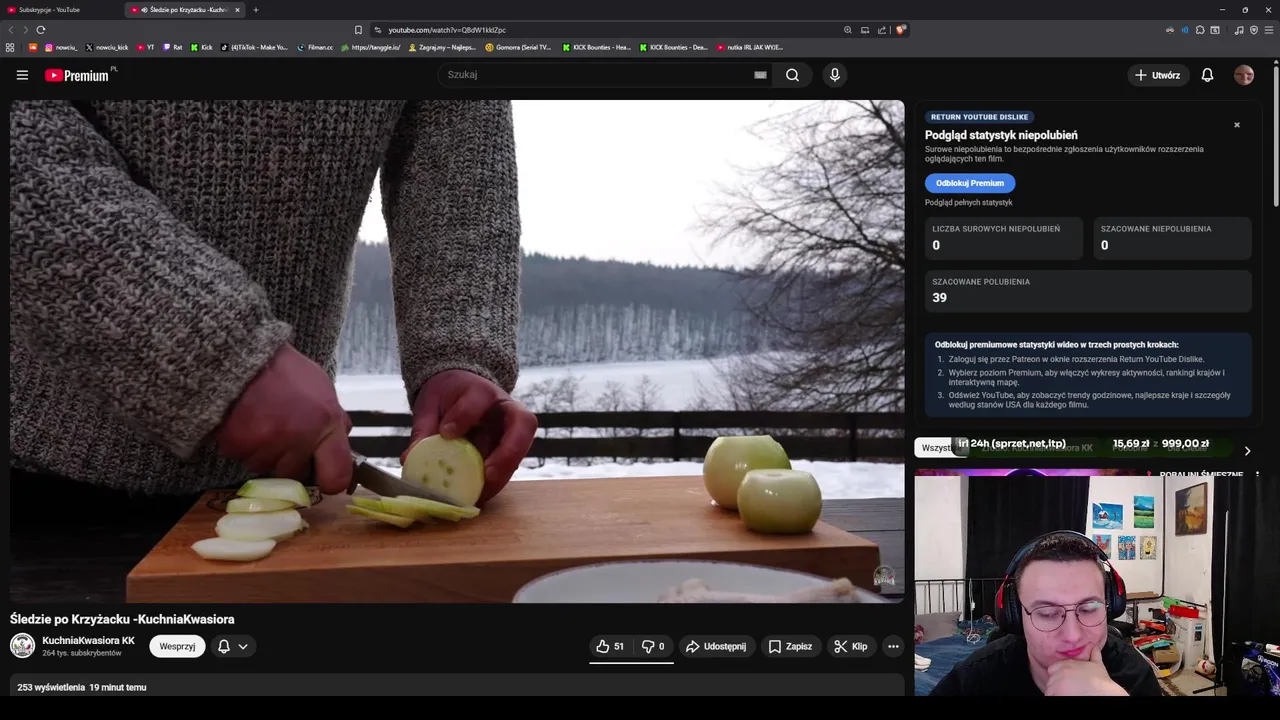Open the Brave Shields lion icon

tap(900, 30)
